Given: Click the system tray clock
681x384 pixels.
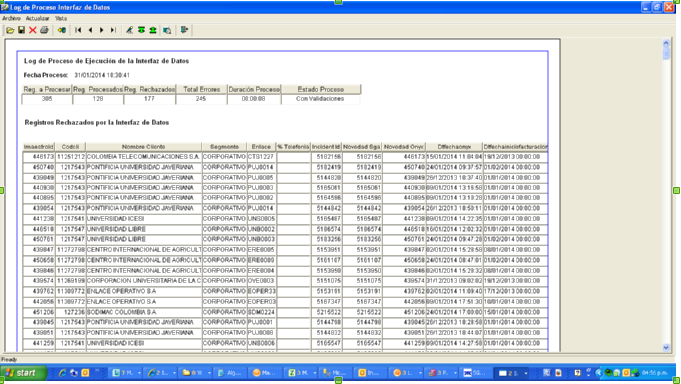Looking at the screenshot, I should pos(655,373).
